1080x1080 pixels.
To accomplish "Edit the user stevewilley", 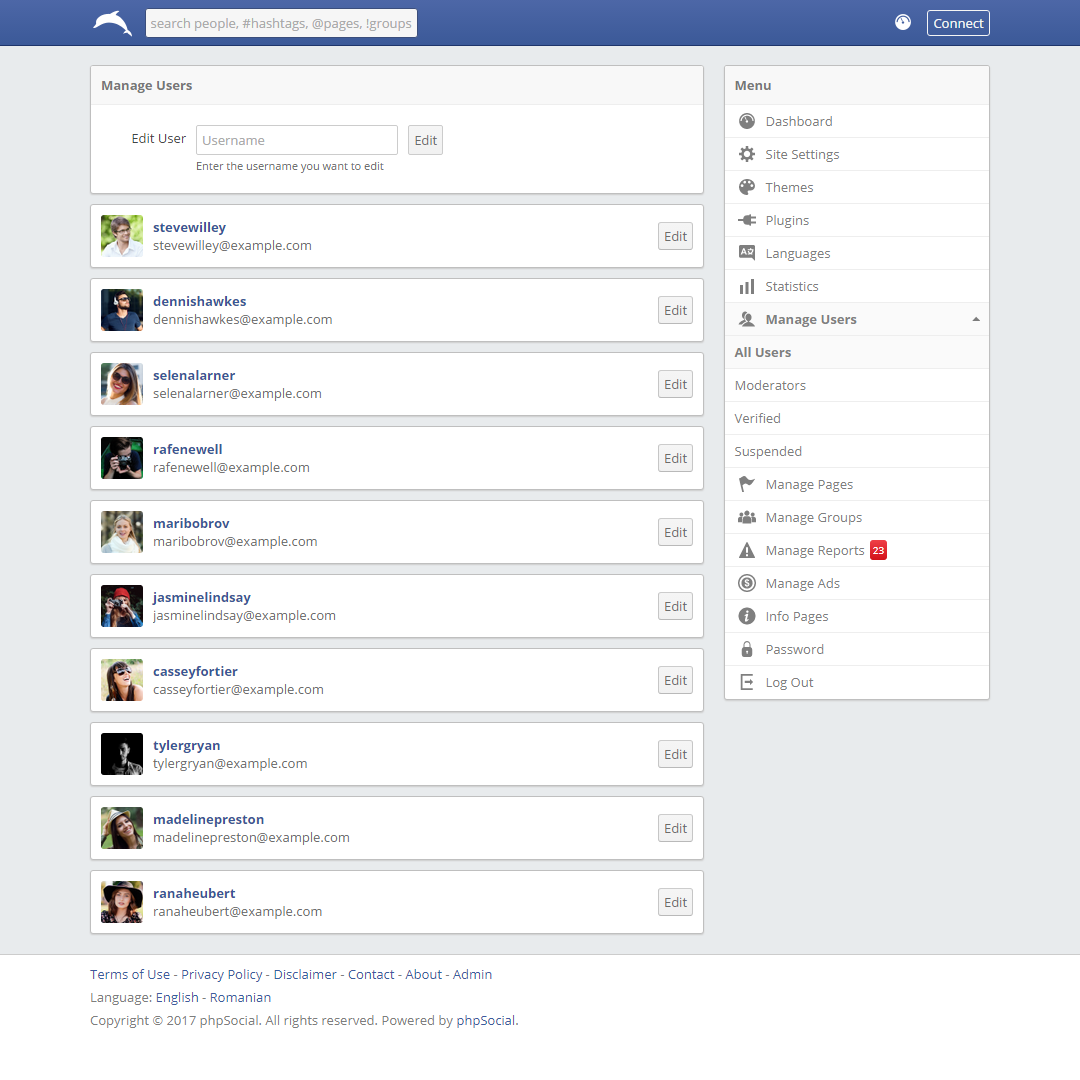I will coord(675,236).
